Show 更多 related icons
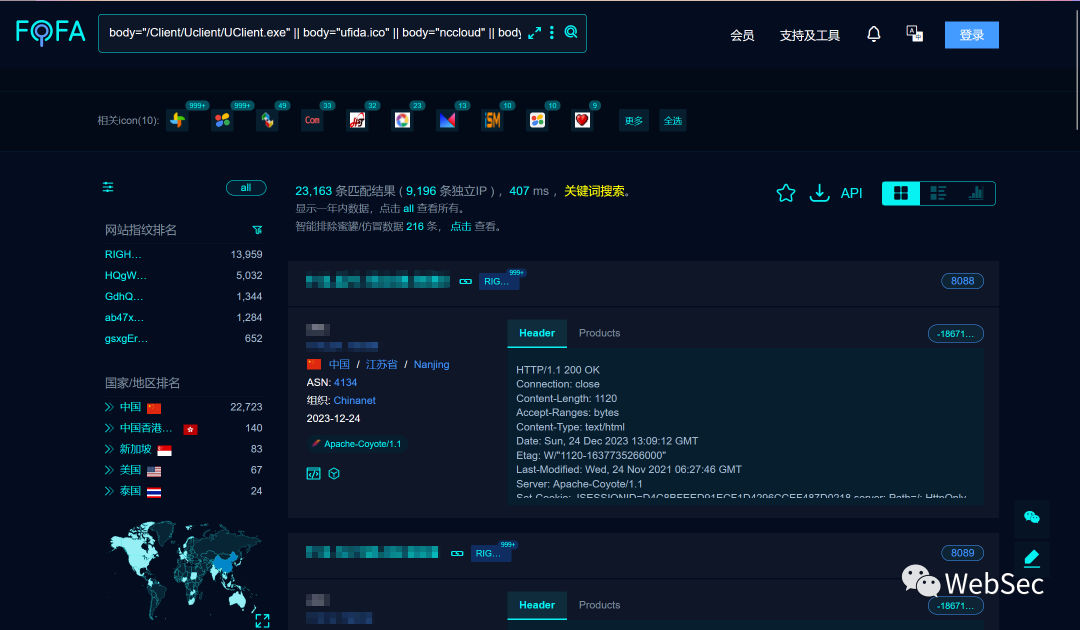 634,121
